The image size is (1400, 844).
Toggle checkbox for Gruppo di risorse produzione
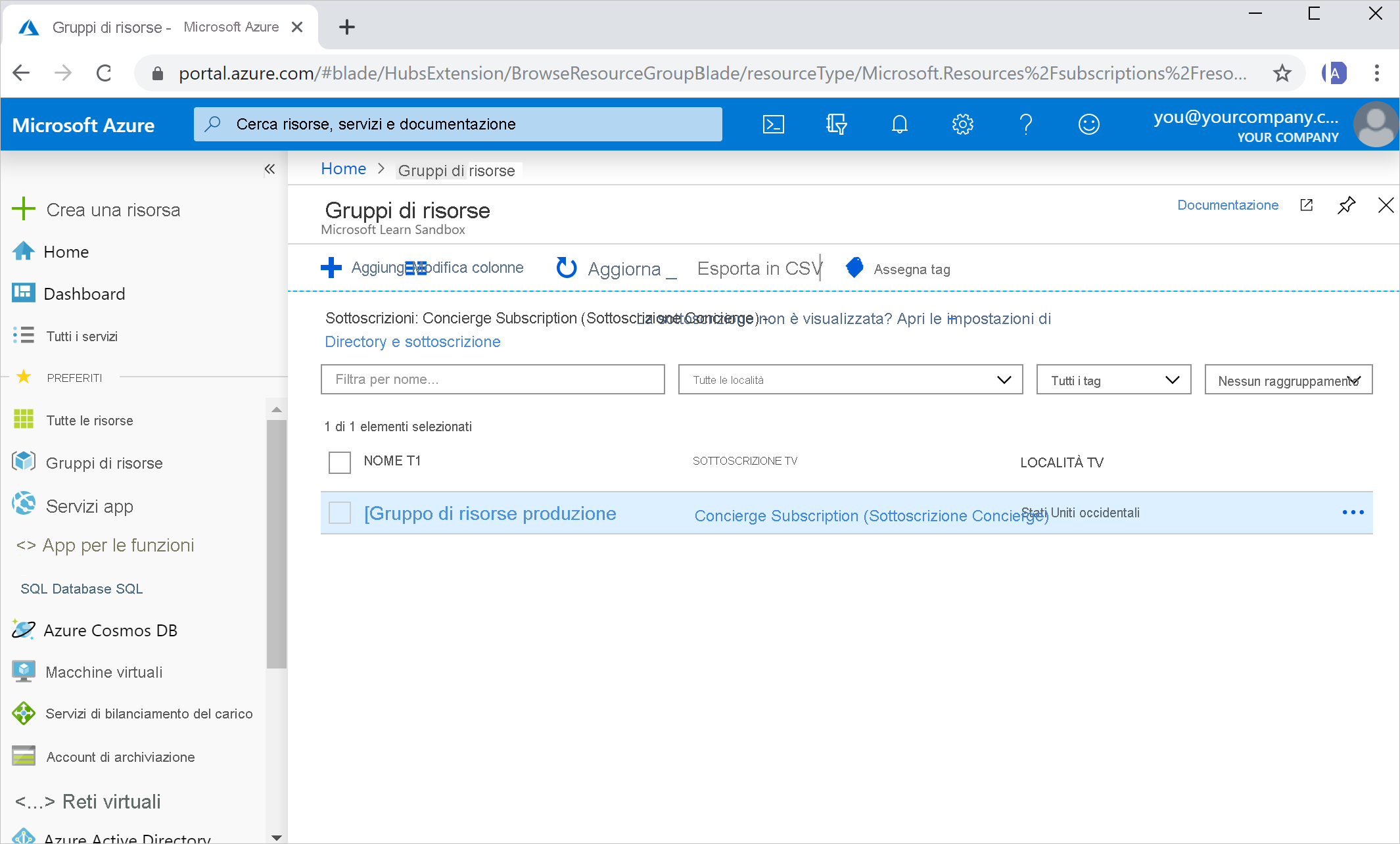[x=340, y=513]
